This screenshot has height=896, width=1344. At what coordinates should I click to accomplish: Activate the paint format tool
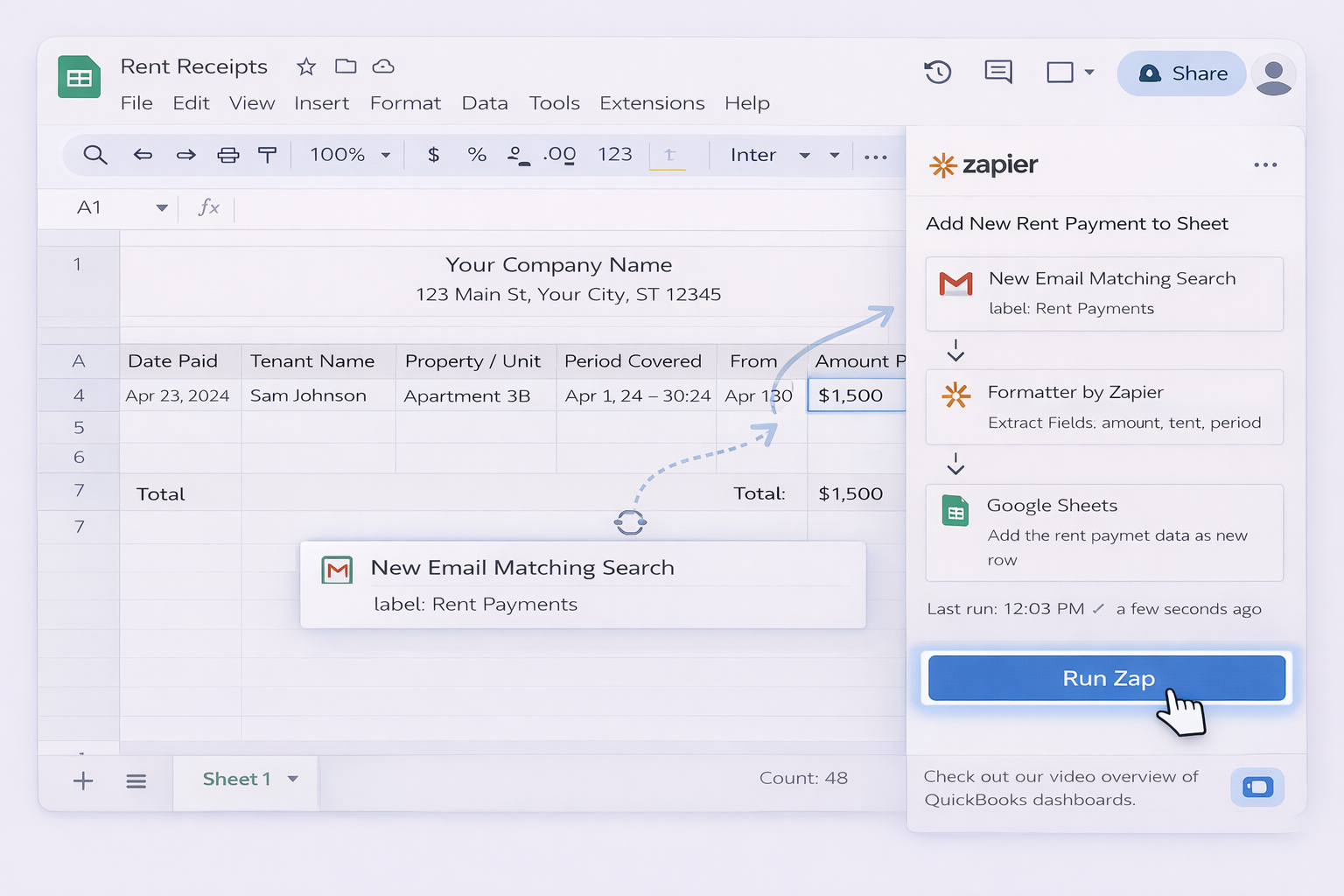[x=267, y=155]
